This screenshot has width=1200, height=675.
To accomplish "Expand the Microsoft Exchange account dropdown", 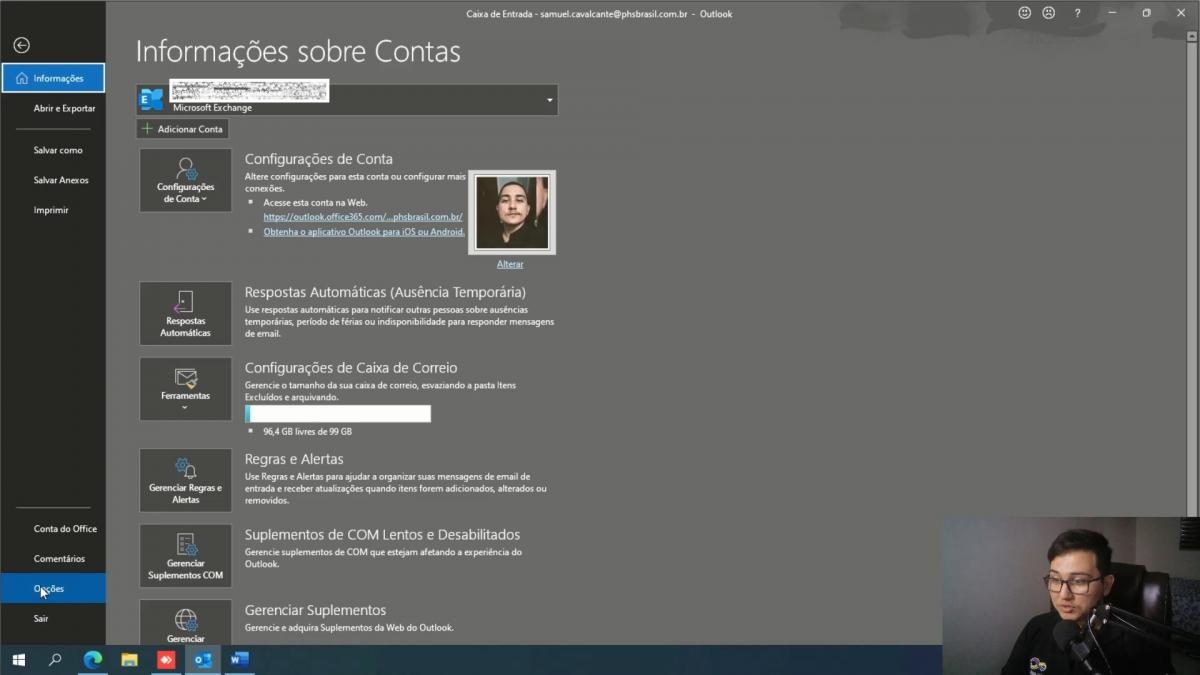I will click(x=549, y=100).
